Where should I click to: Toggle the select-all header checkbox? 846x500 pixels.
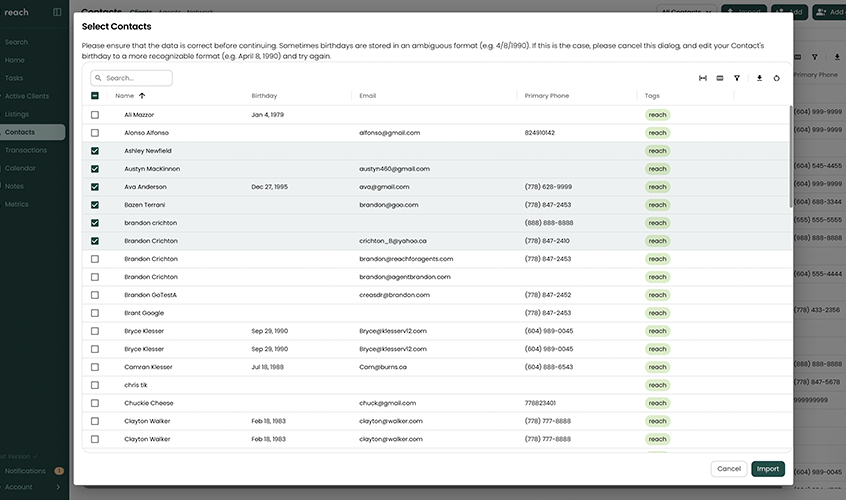pos(95,96)
